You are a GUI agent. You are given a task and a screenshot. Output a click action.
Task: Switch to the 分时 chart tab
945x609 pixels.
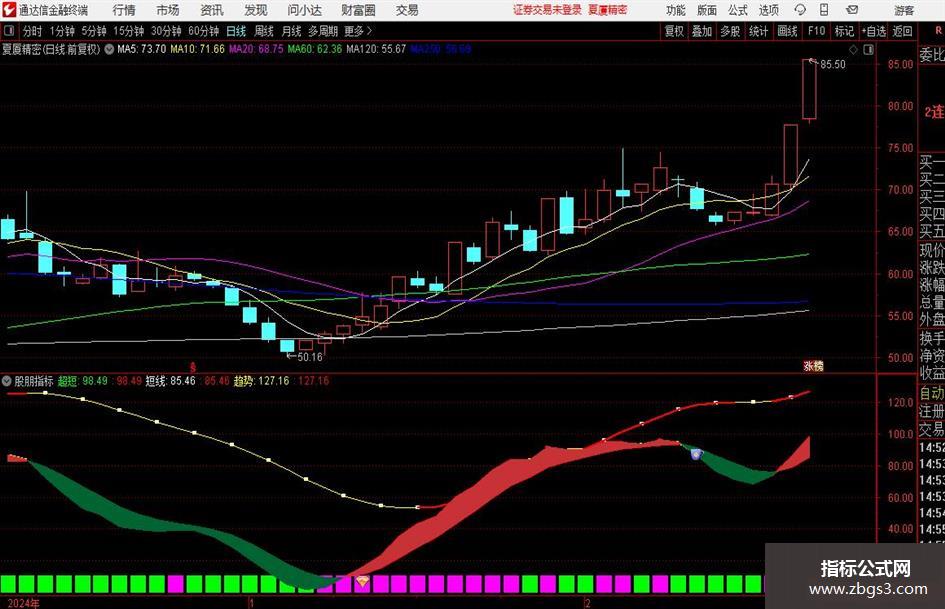(x=33, y=31)
